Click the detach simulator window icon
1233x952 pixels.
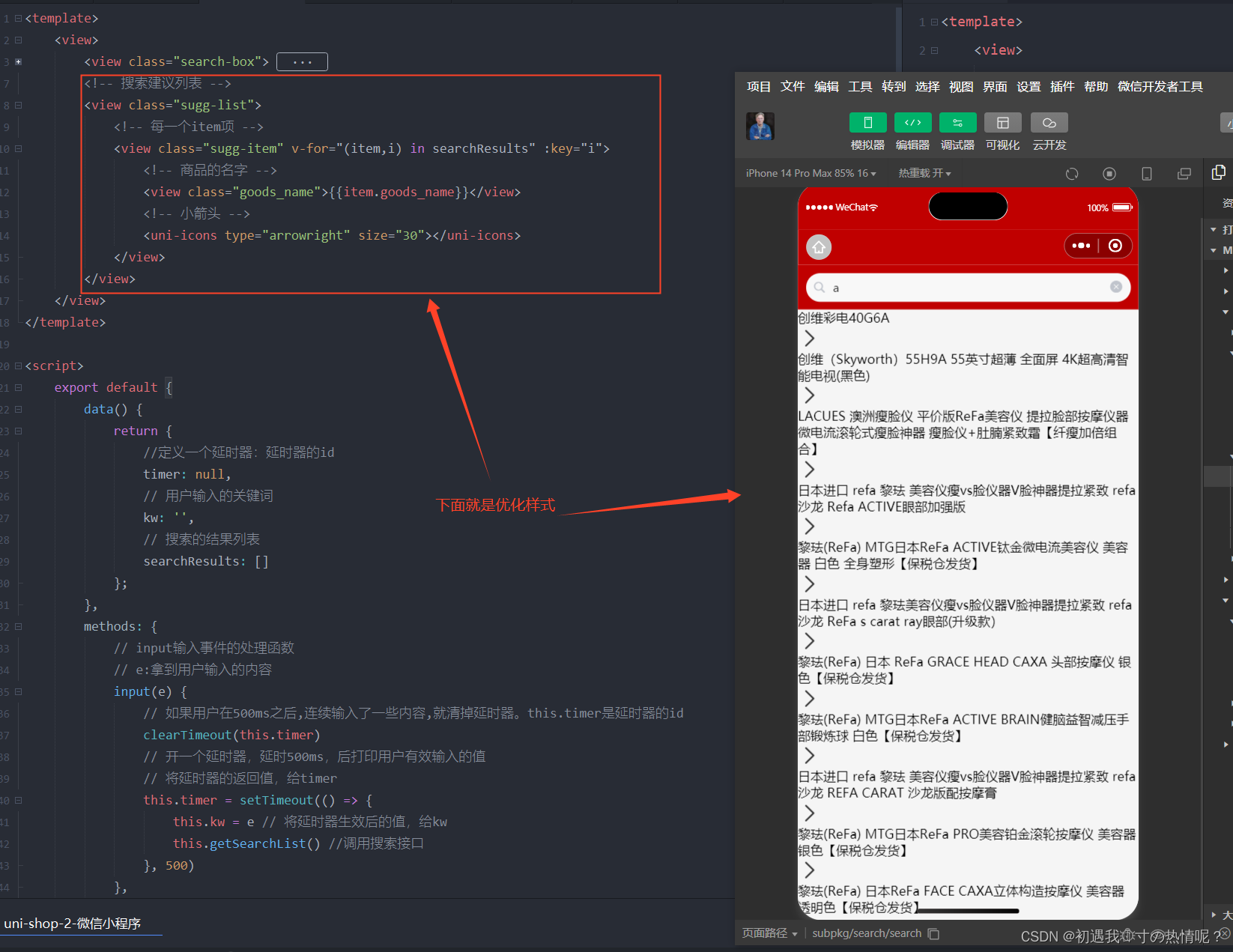click(x=1184, y=174)
